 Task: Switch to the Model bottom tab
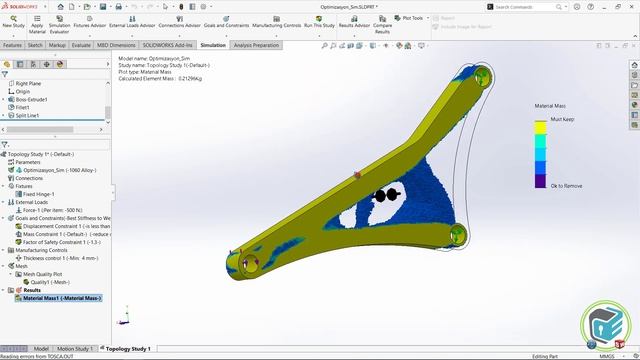[x=41, y=349]
